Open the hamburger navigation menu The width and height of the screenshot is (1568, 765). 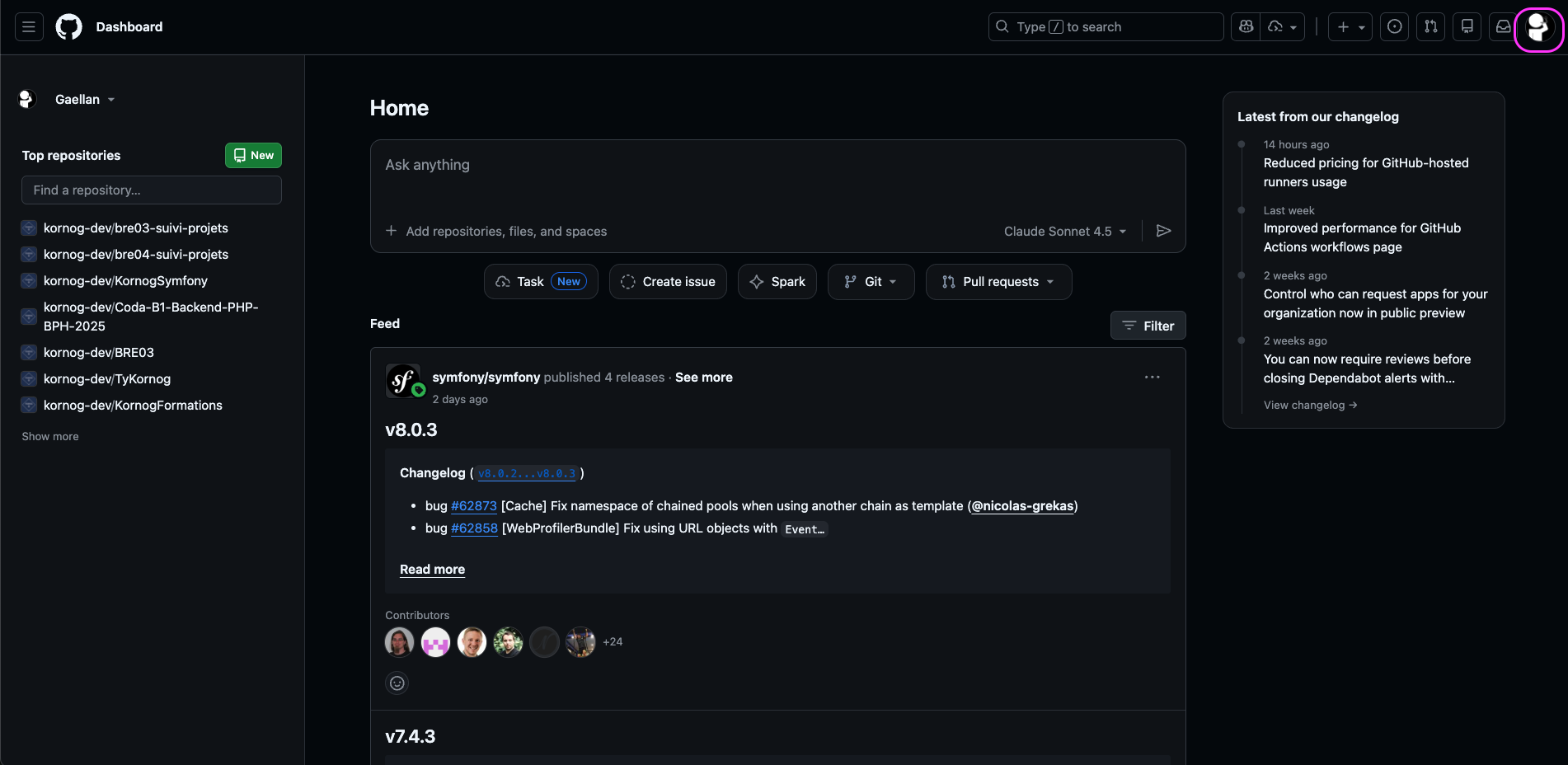coord(27,26)
